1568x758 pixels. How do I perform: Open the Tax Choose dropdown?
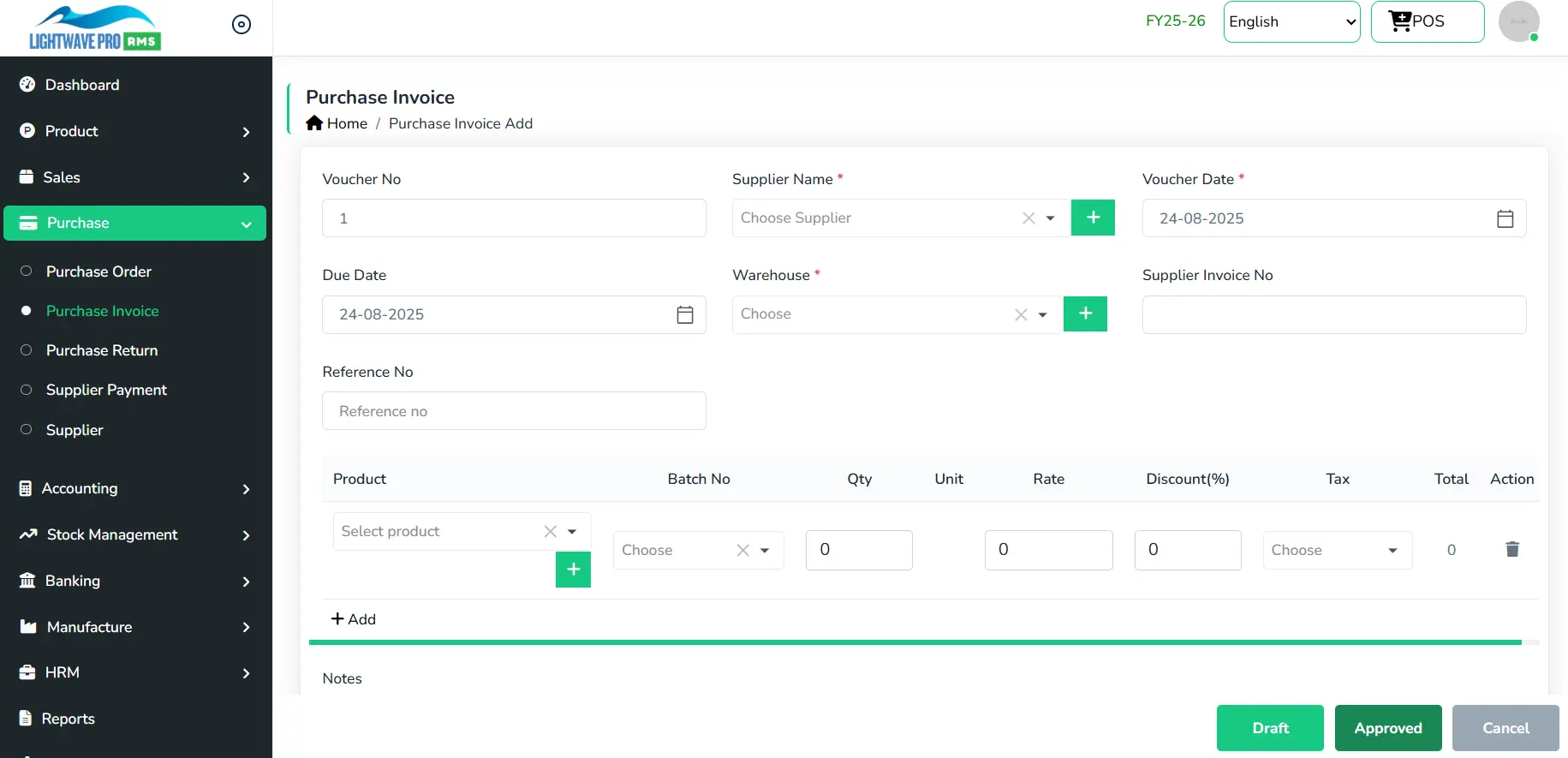click(1336, 550)
